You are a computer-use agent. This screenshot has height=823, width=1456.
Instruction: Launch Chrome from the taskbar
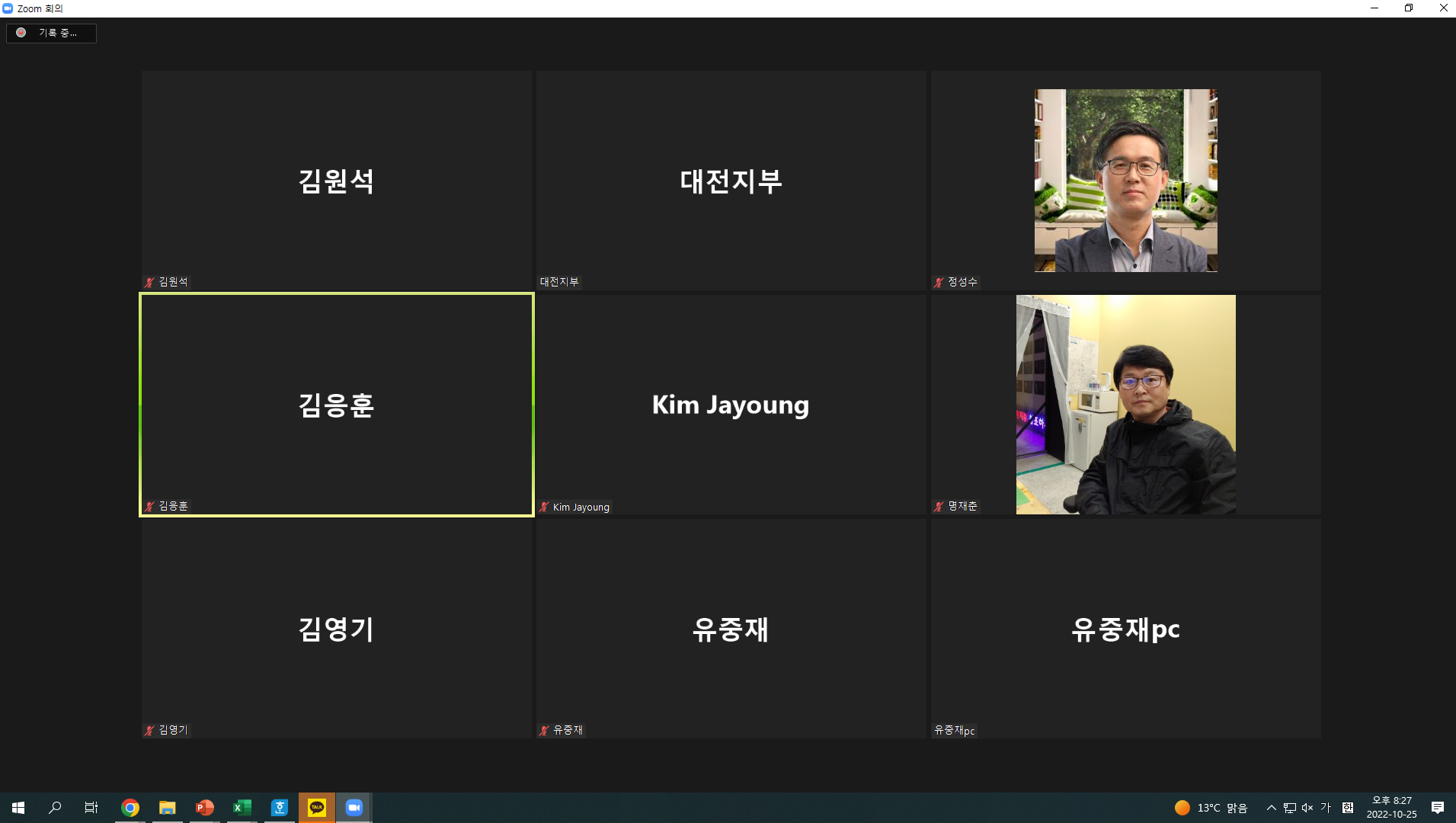(x=130, y=808)
